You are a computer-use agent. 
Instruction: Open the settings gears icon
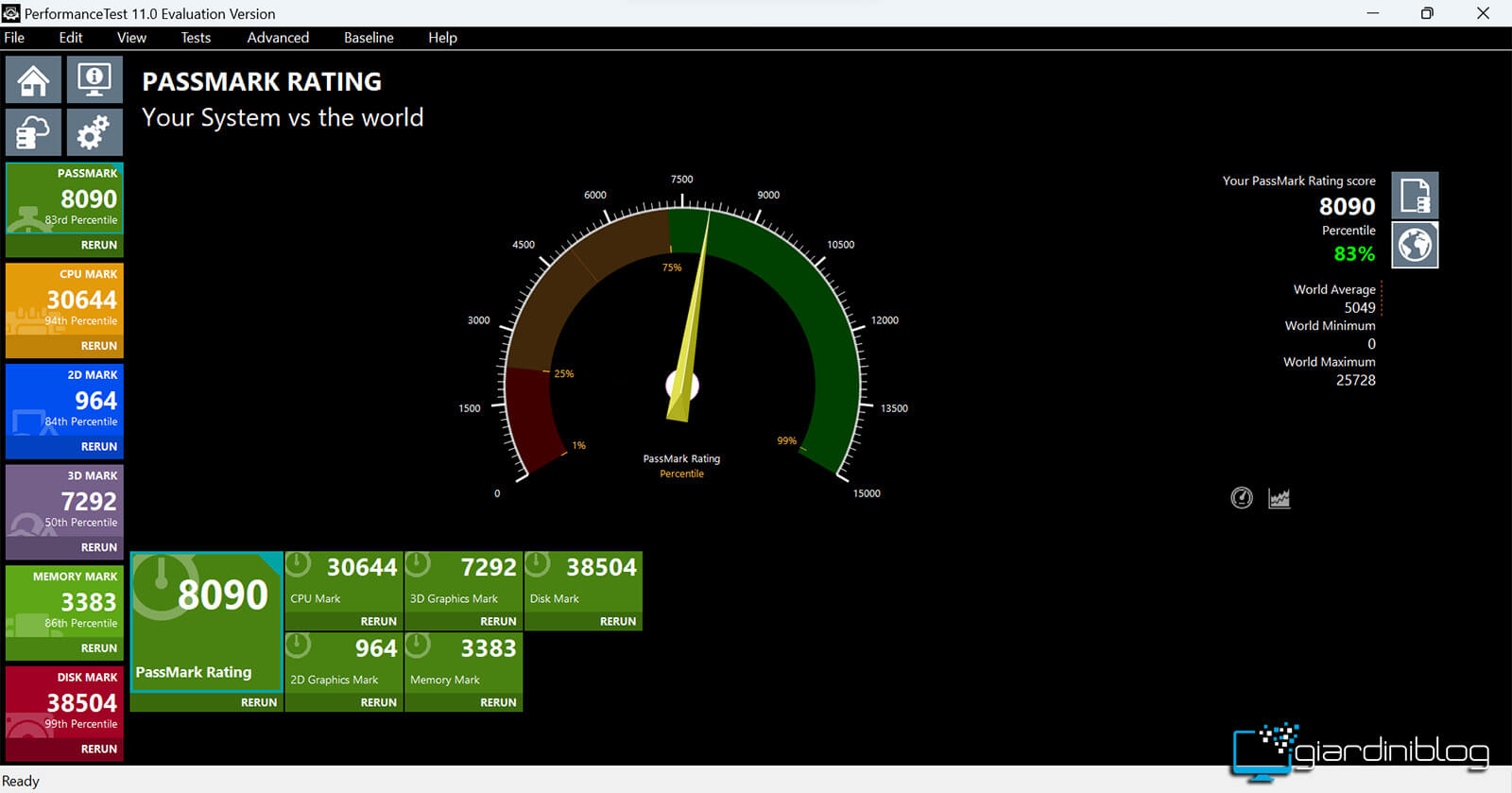(x=94, y=131)
